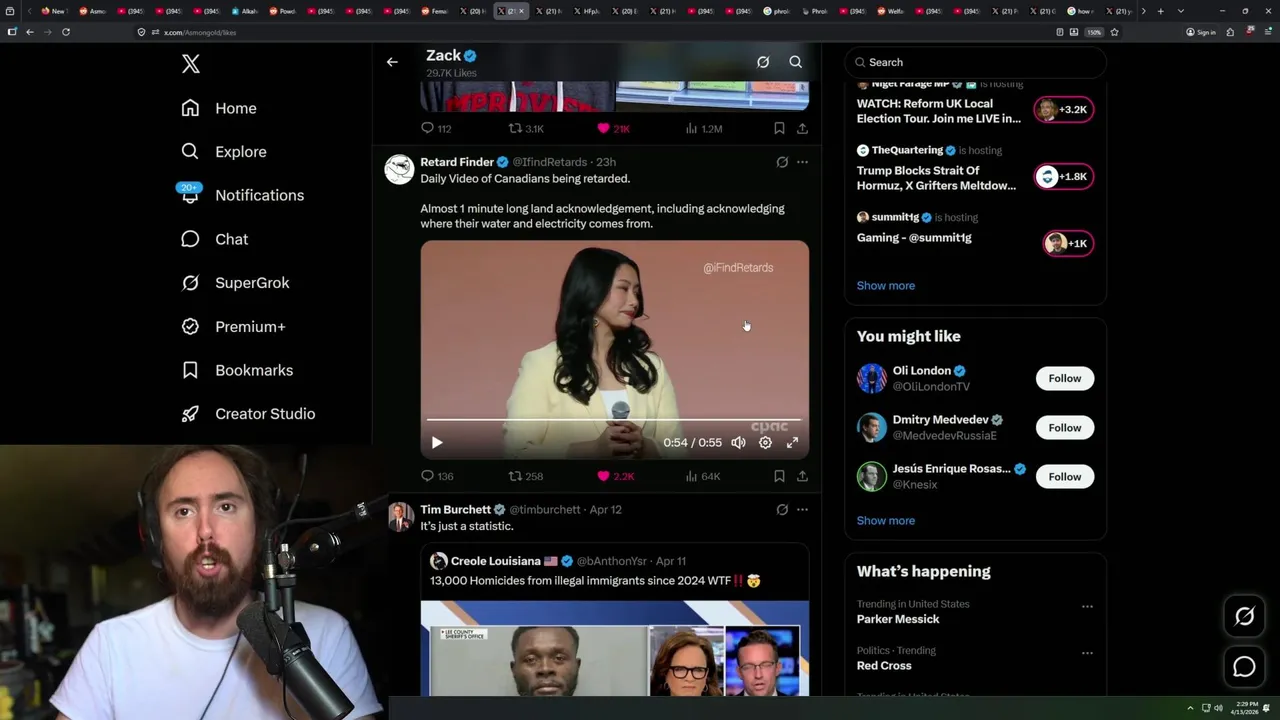Show more live broadcasts
Screen dimensions: 1280x720
pyautogui.click(x=885, y=286)
